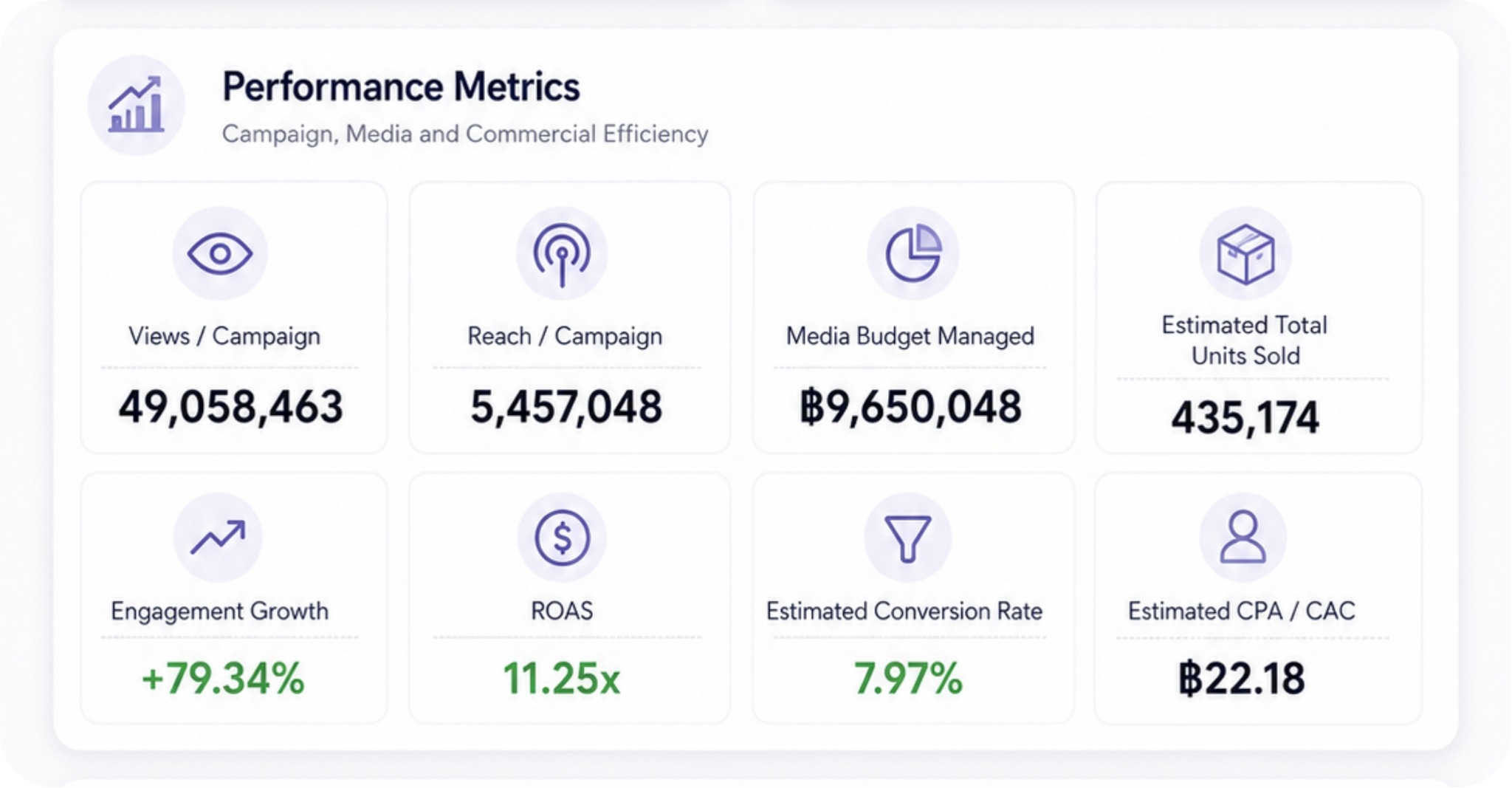Click the value 5,457,048
This screenshot has width=1512, height=788.
[566, 407]
